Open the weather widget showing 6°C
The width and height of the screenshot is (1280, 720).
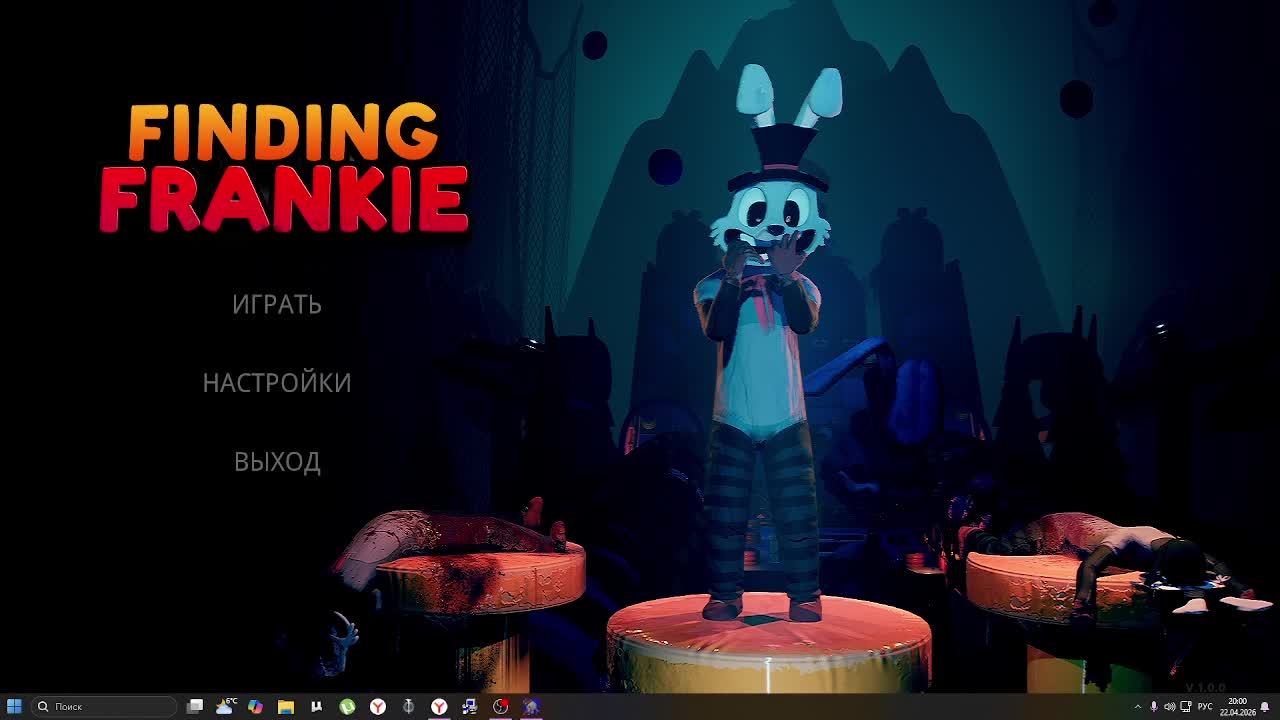coord(225,706)
